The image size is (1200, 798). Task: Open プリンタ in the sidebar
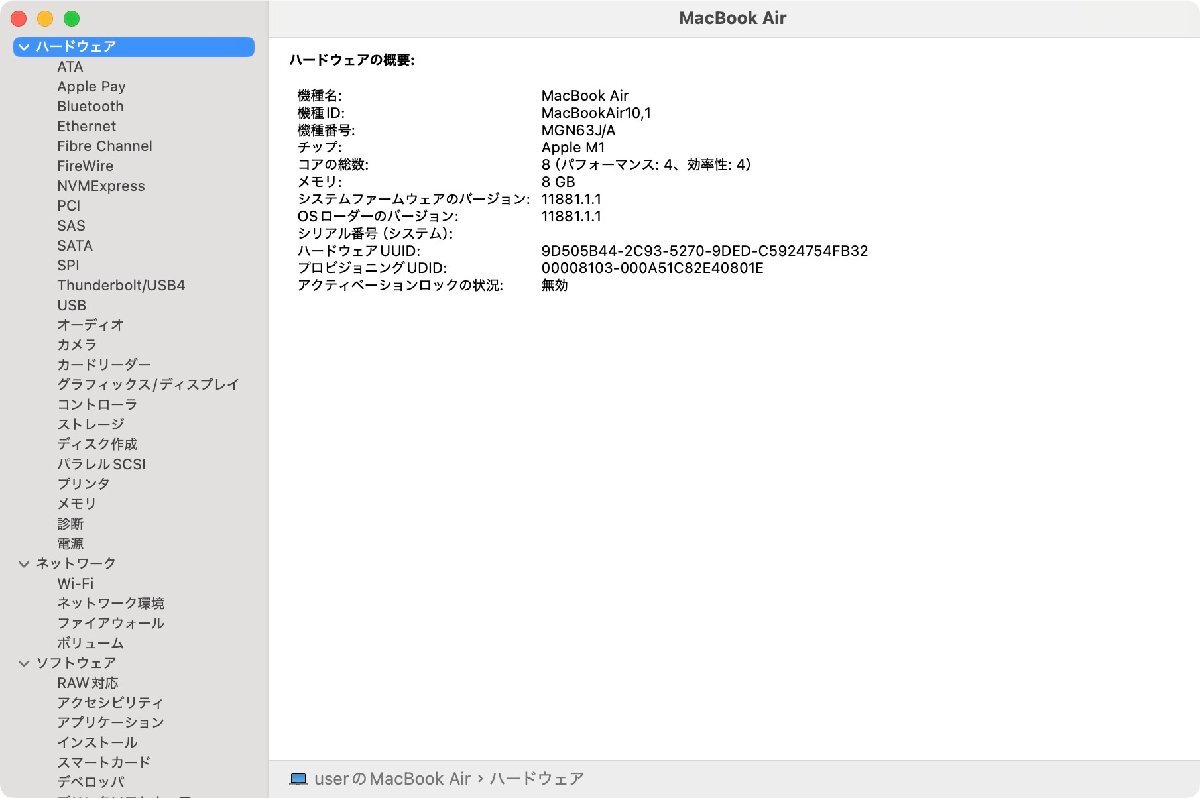click(x=84, y=484)
